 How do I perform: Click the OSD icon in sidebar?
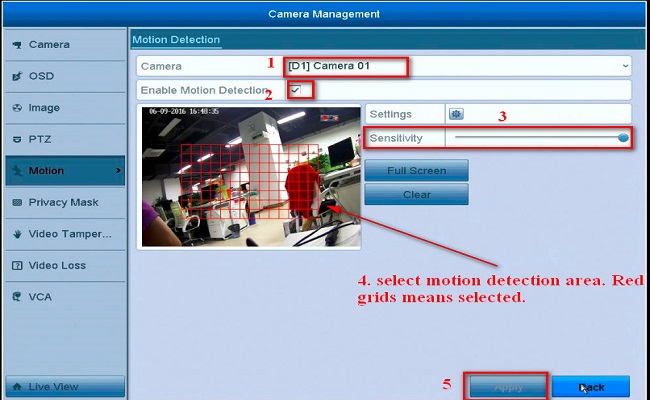tap(17, 76)
